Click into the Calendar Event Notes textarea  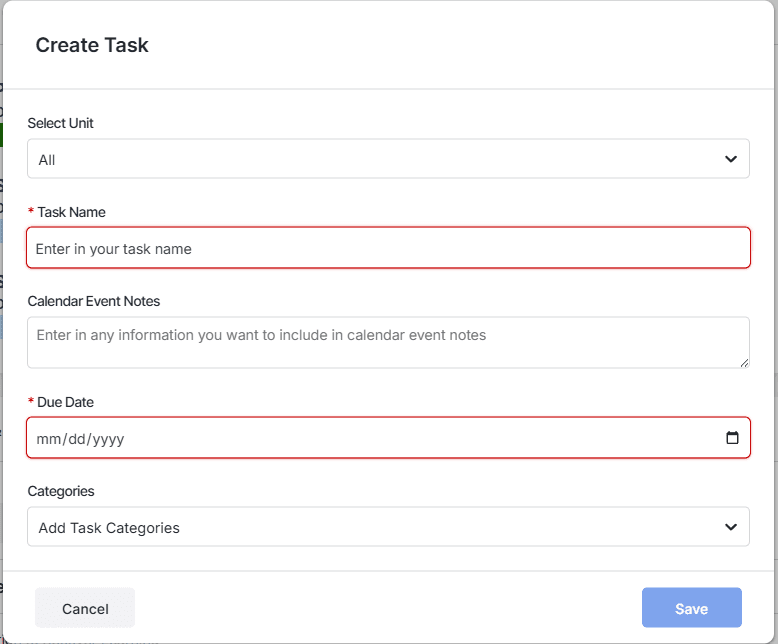388,342
